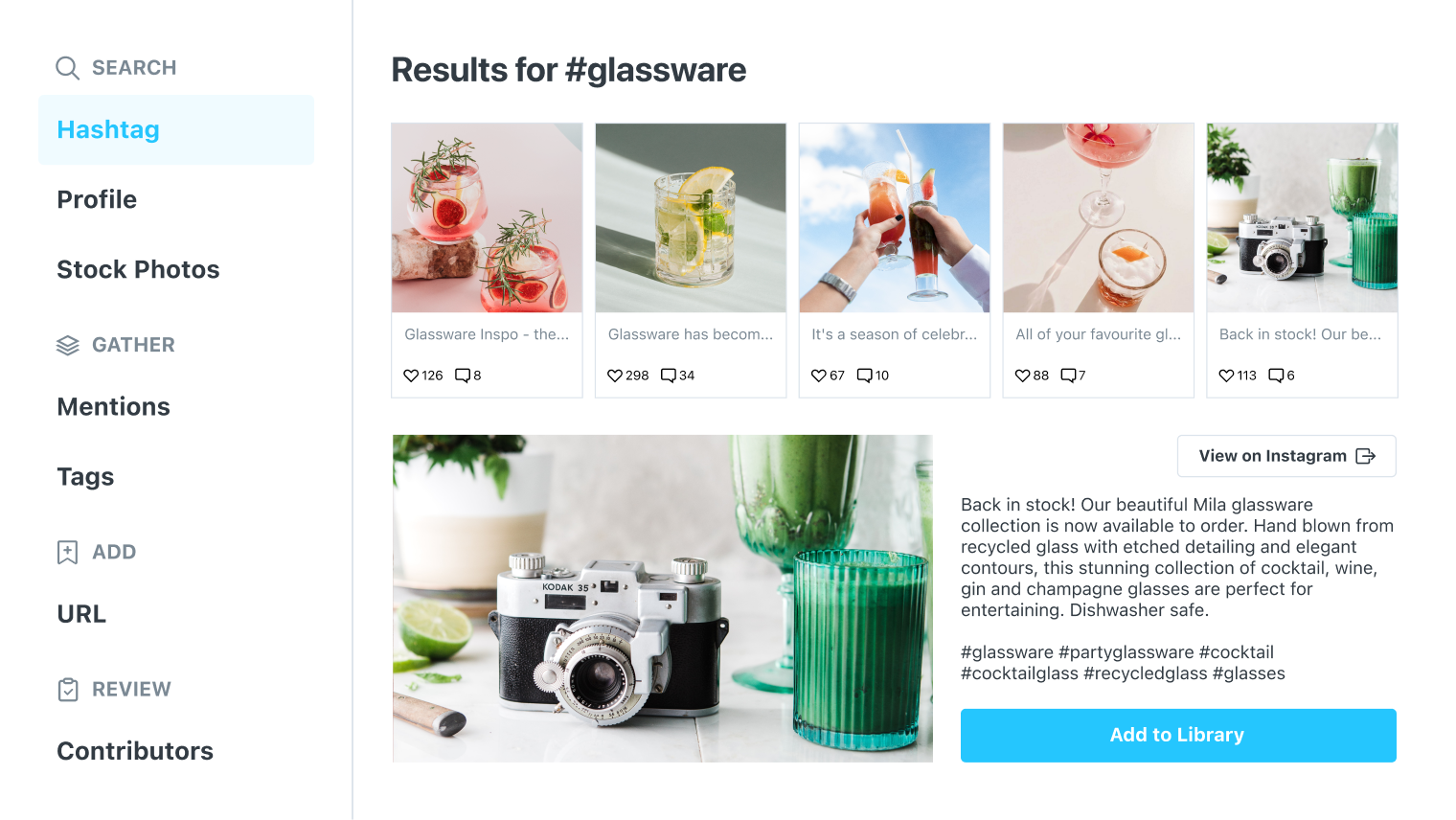The height and width of the screenshot is (820, 1456).
Task: Click the large Kodak camera preview image
Action: pyautogui.click(x=663, y=599)
